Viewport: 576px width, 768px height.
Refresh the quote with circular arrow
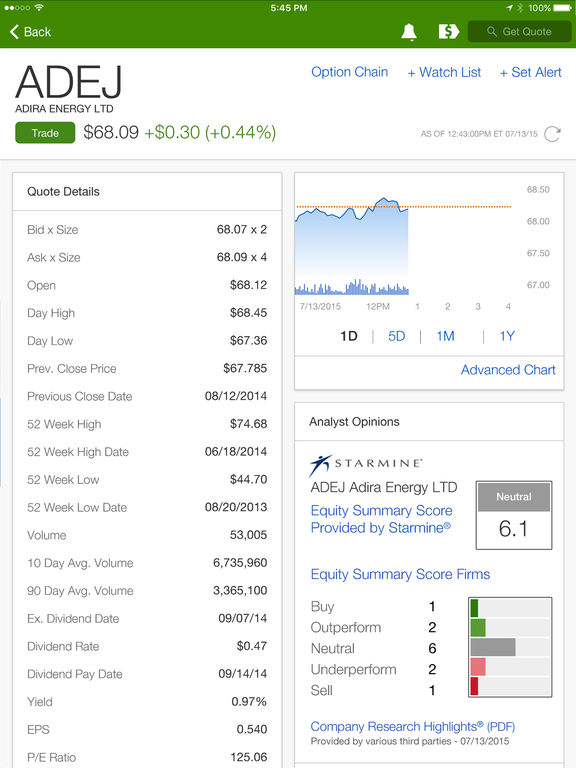click(552, 134)
